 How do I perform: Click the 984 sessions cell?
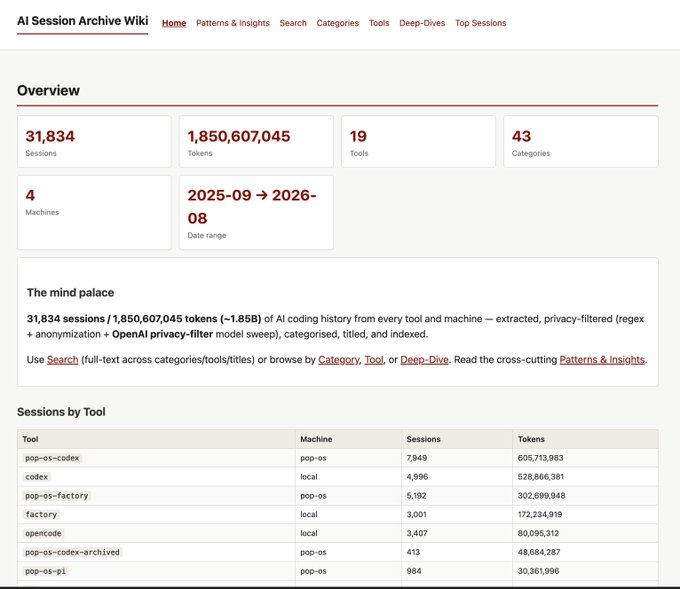pyautogui.click(x=457, y=571)
